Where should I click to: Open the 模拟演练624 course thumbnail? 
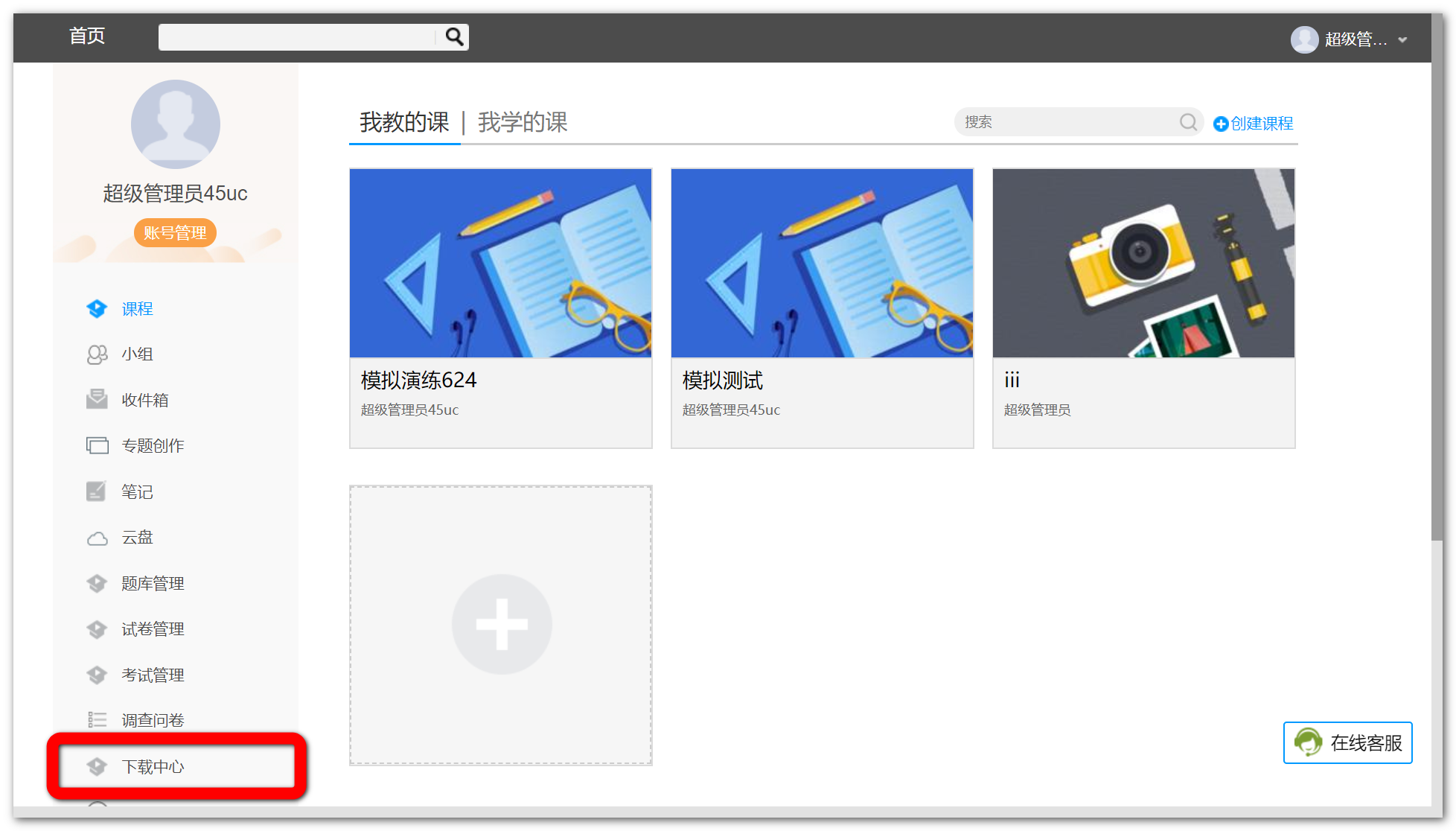click(x=500, y=263)
